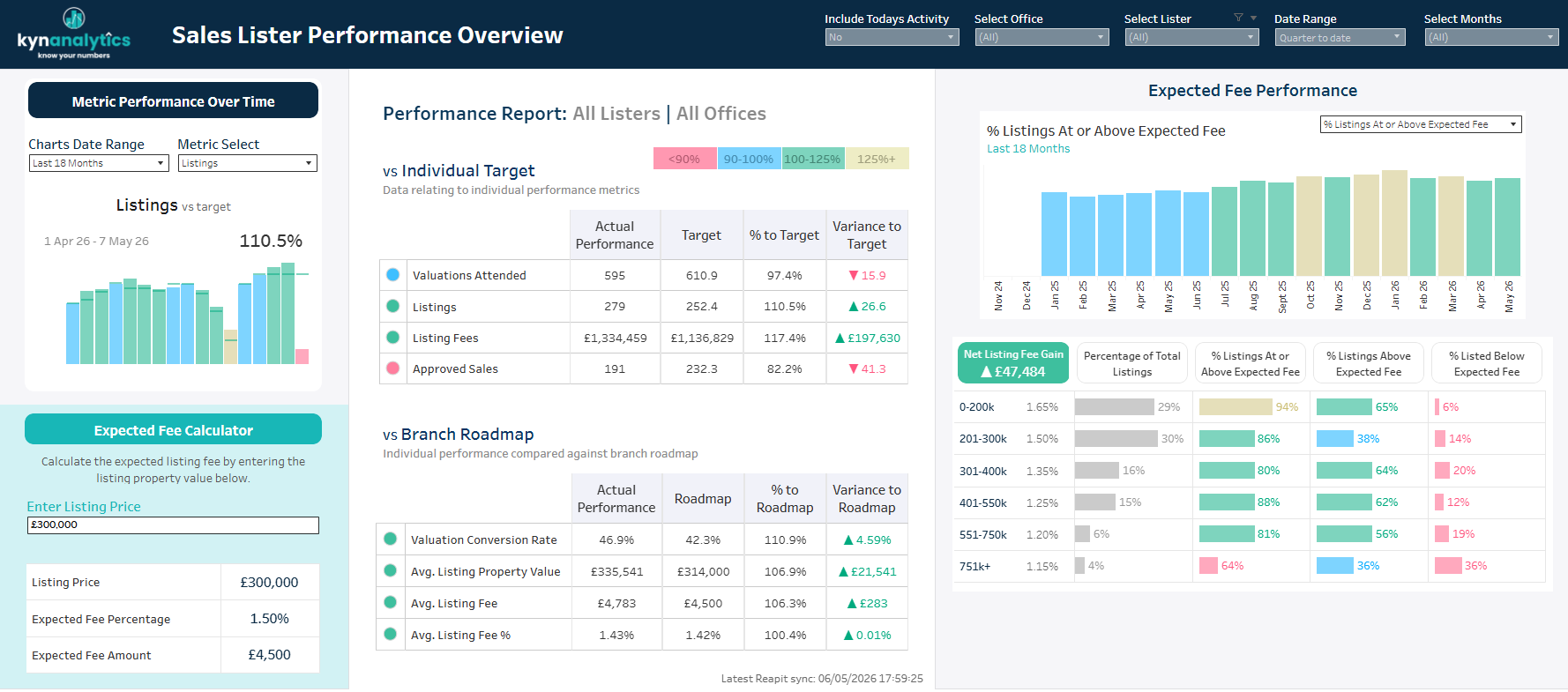Open the Select Lister filter dropdown

[x=1191, y=37]
